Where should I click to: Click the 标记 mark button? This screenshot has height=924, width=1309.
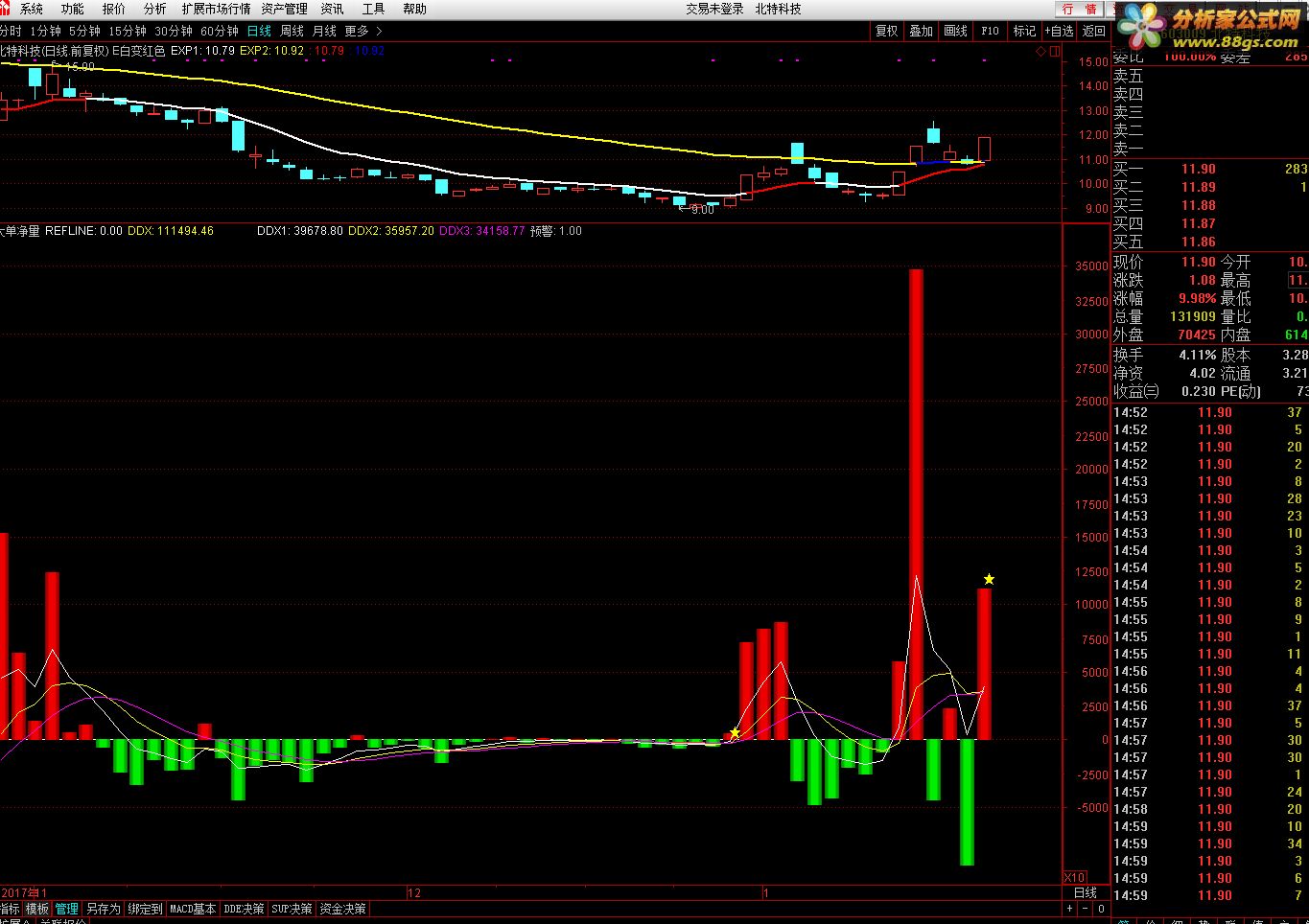[x=1024, y=31]
